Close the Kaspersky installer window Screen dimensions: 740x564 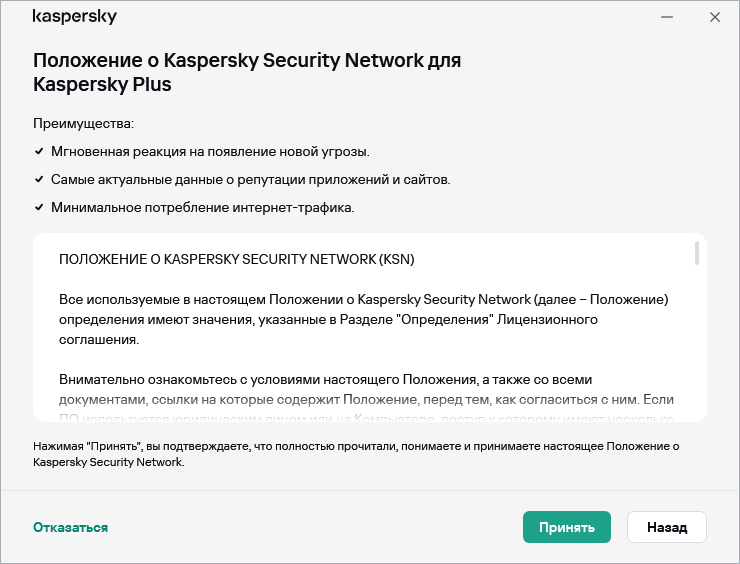714,17
